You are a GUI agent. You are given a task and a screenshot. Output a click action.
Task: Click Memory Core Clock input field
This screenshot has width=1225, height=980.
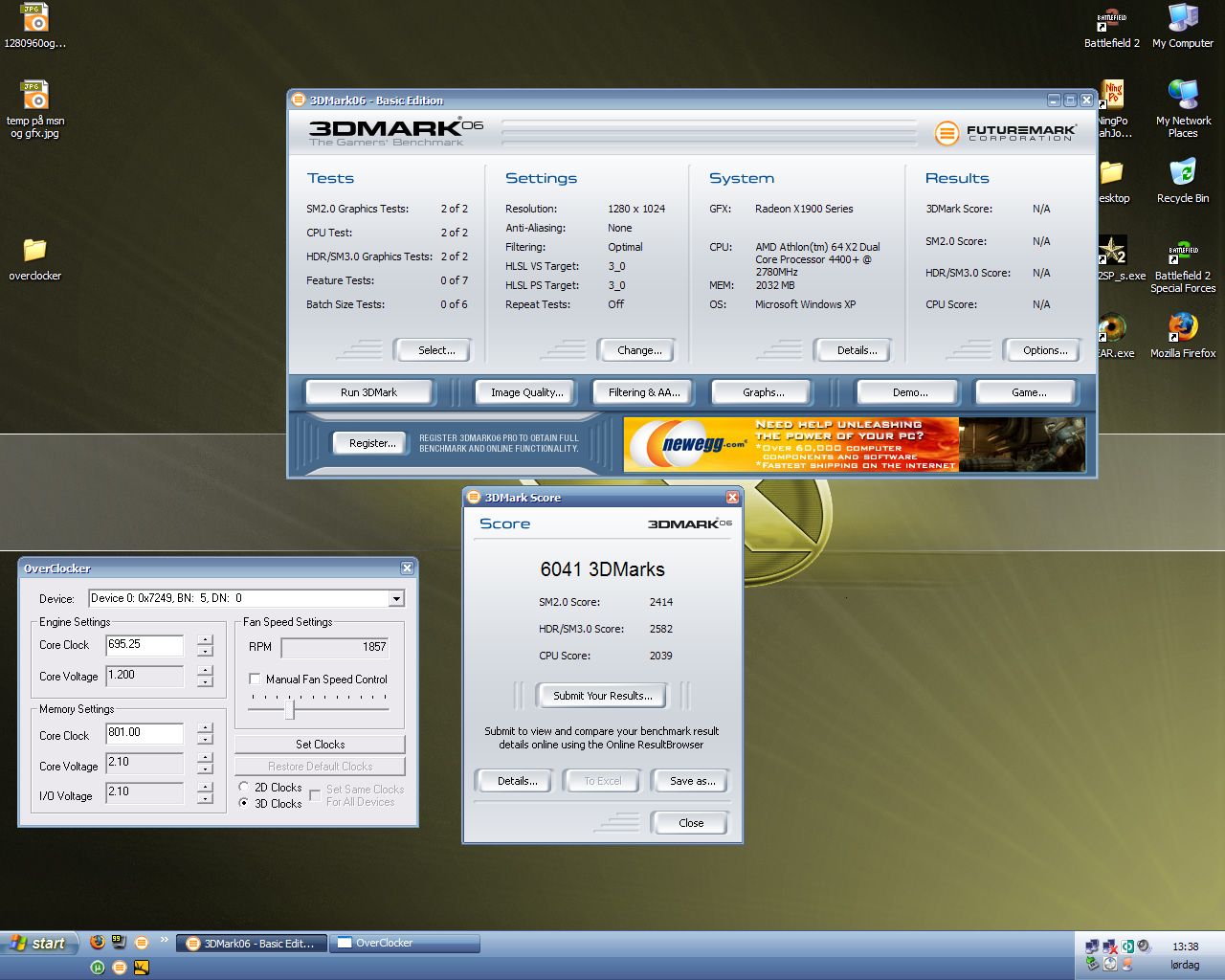(145, 733)
